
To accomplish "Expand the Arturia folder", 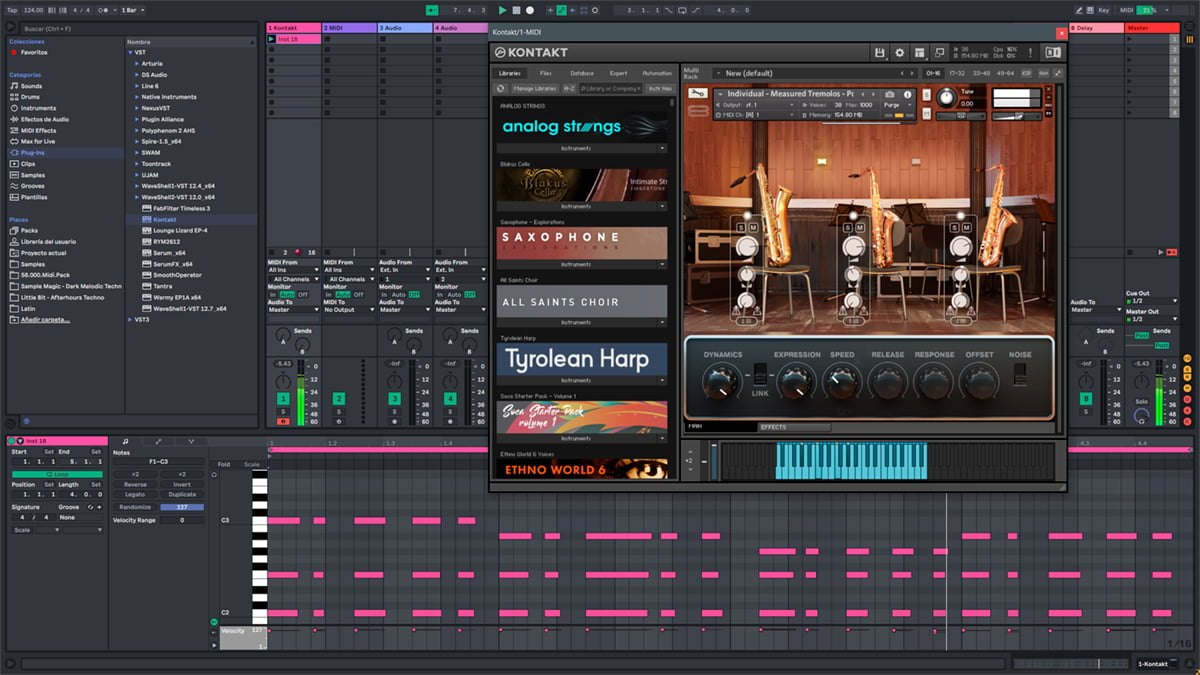I will [x=137, y=64].
